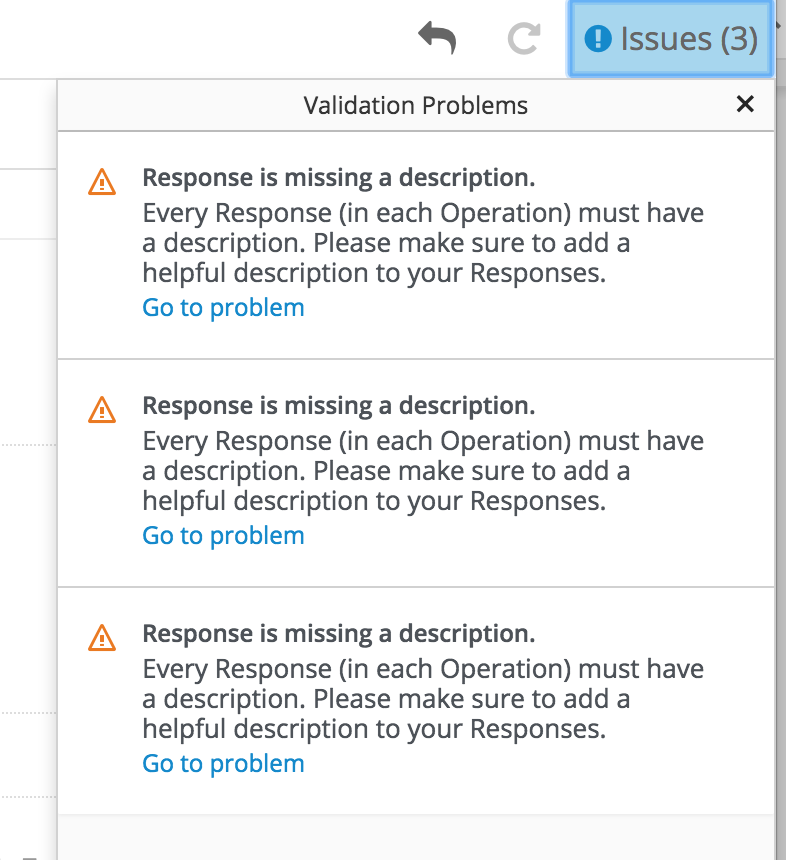The height and width of the screenshot is (860, 786).
Task: Click the empty gray area below the third problem
Action: pos(415,836)
